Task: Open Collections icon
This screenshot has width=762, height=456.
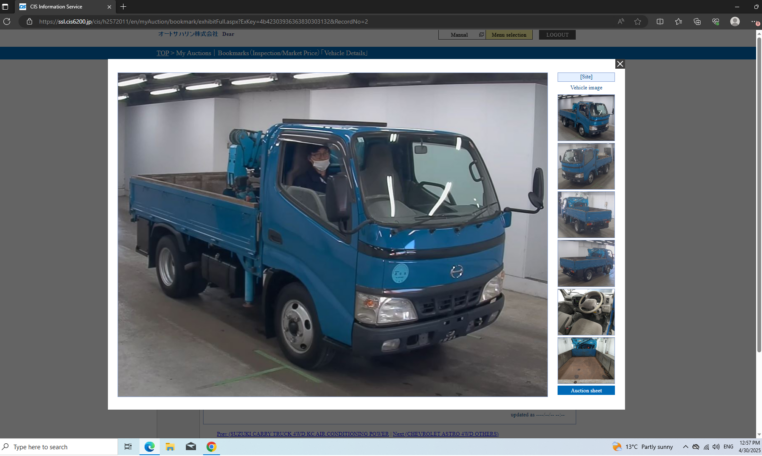Action: [697, 21]
